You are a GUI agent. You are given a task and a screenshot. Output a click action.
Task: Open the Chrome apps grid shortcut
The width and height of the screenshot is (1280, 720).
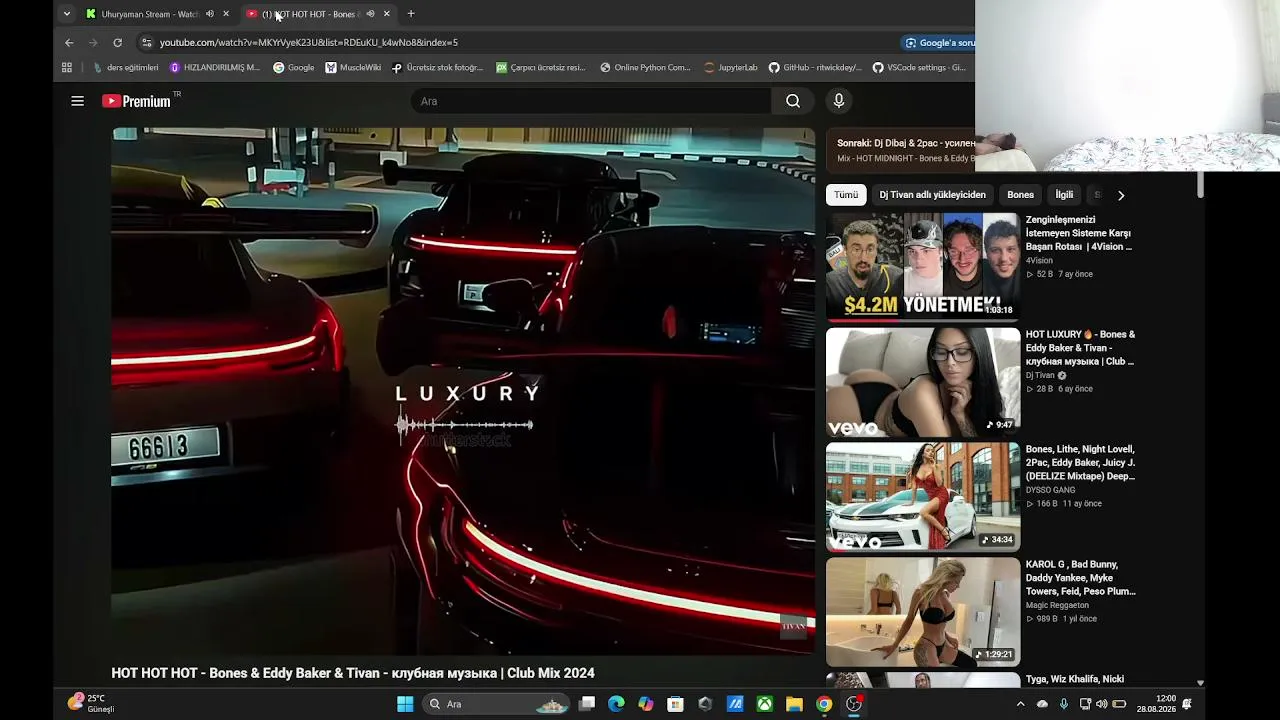(67, 68)
